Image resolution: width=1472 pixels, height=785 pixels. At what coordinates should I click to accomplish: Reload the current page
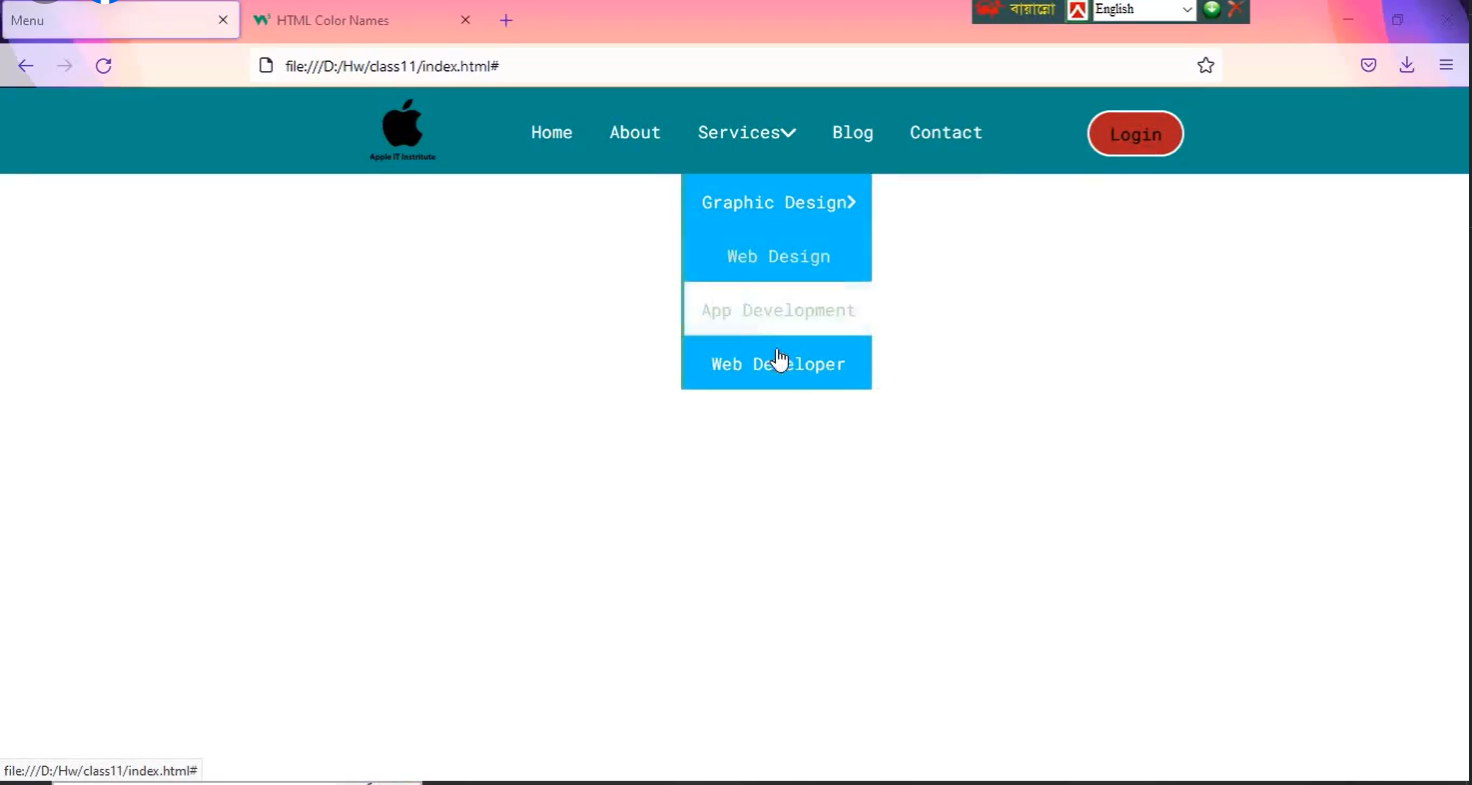coord(103,66)
